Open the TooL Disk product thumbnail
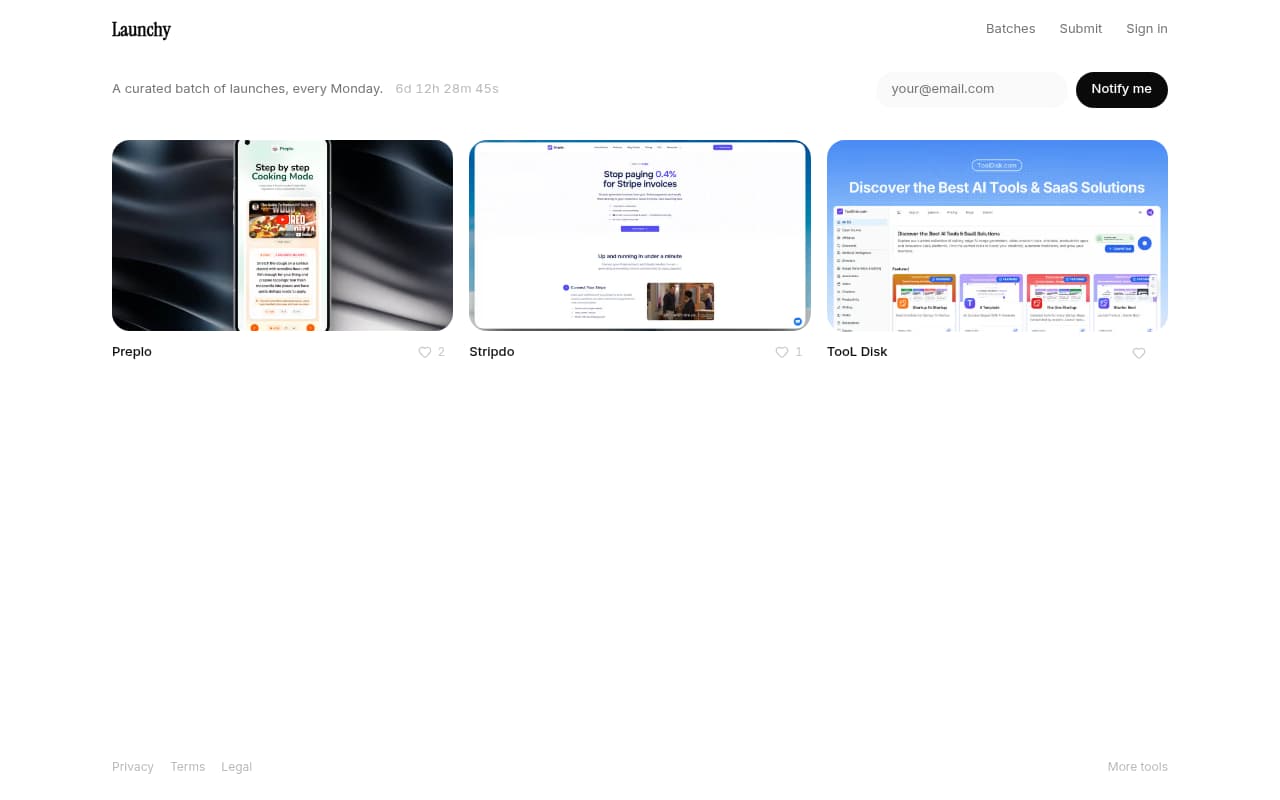This screenshot has width=1280, height=800. tap(997, 235)
